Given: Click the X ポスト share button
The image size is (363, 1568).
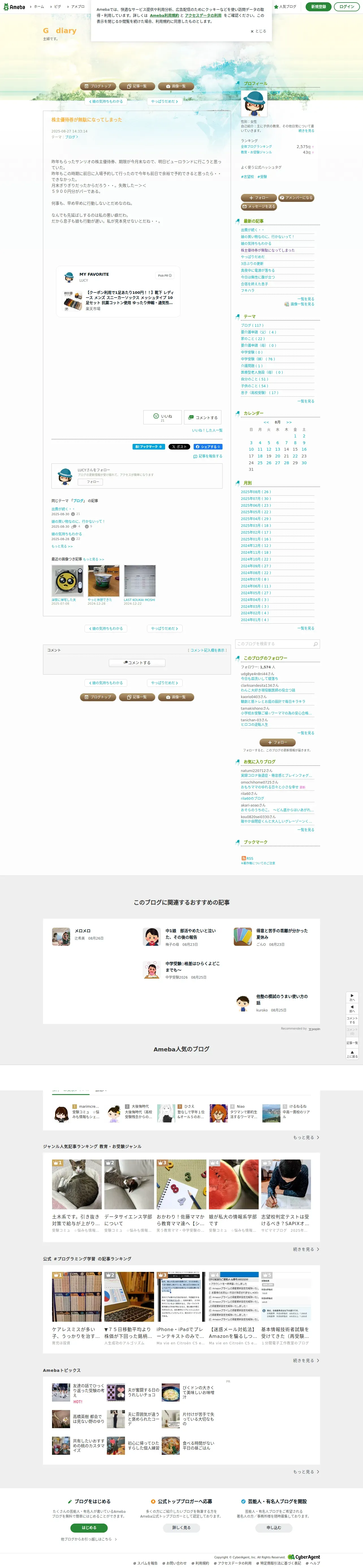Looking at the screenshot, I should click(179, 447).
